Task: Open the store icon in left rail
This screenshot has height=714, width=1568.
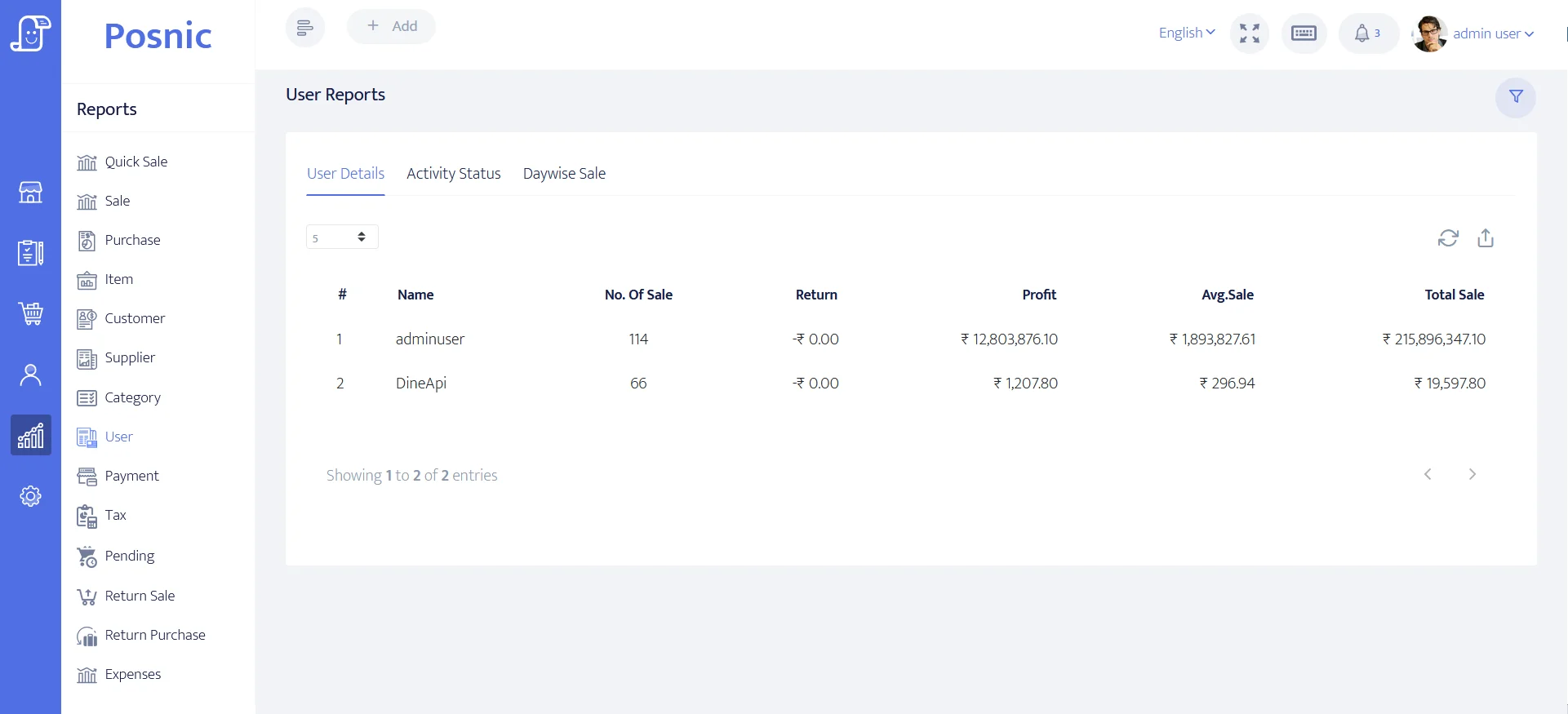Action: coord(30,193)
